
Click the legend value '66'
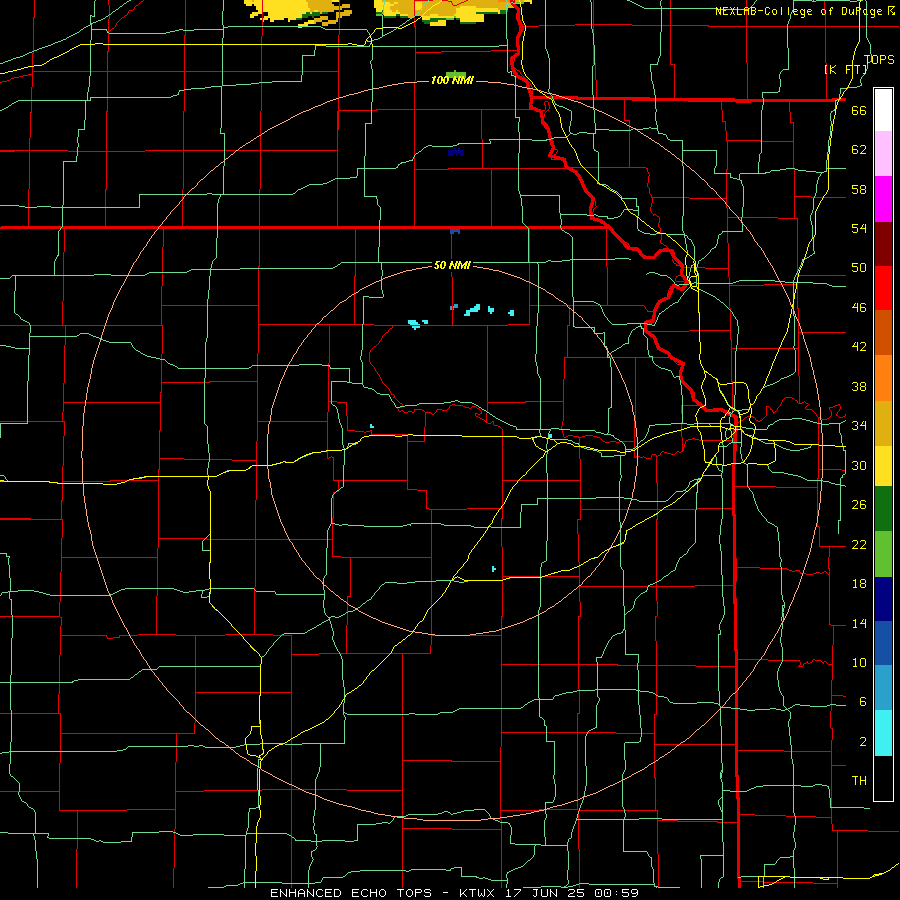859,110
